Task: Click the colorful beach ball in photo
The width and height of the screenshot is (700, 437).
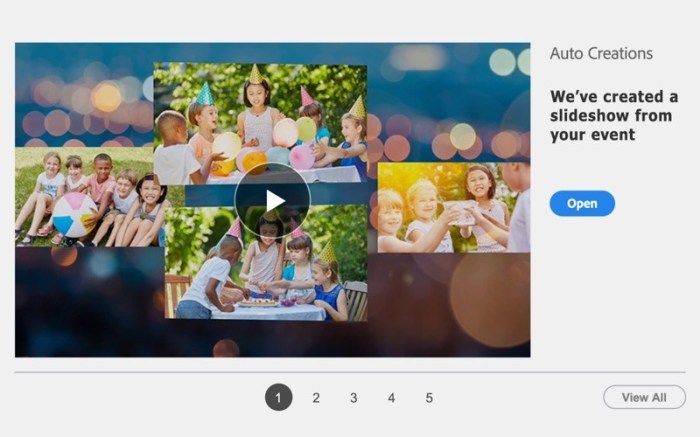Action: coord(75,215)
